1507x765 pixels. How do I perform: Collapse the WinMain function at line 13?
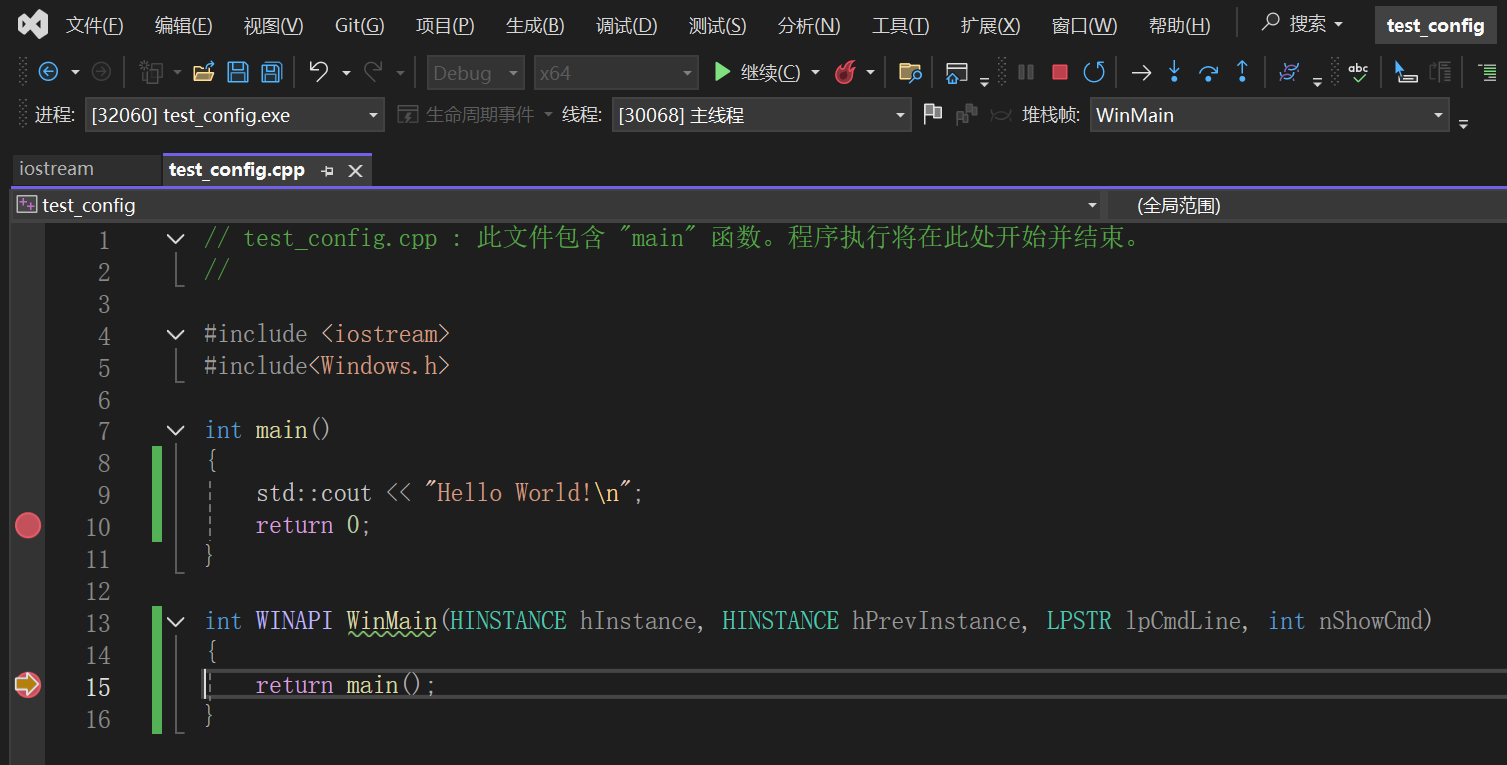point(175,621)
